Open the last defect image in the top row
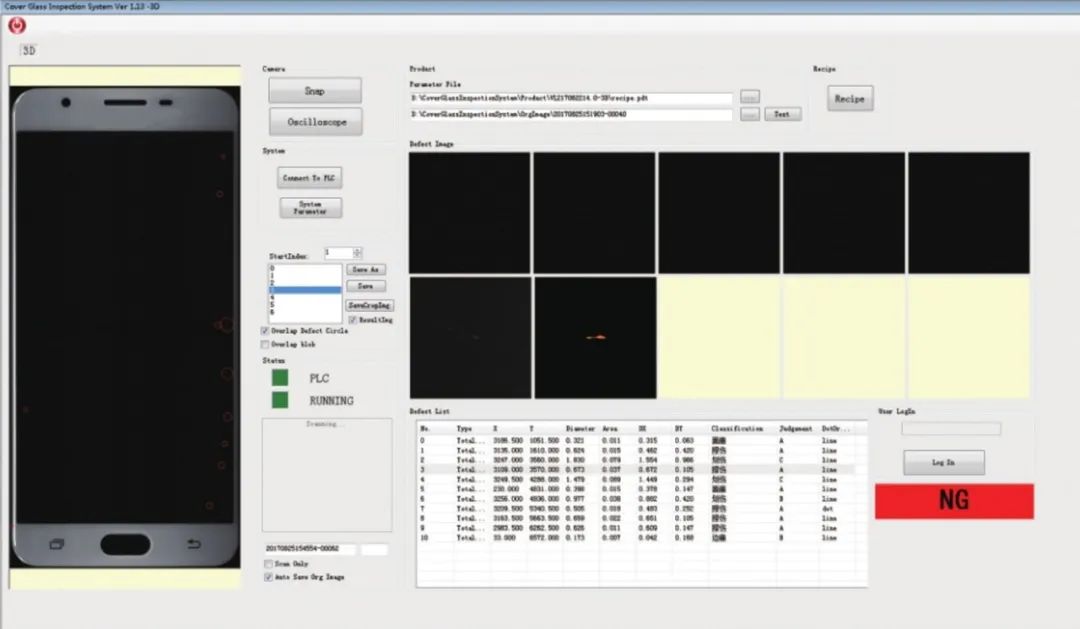This screenshot has width=1080, height=629. click(969, 213)
